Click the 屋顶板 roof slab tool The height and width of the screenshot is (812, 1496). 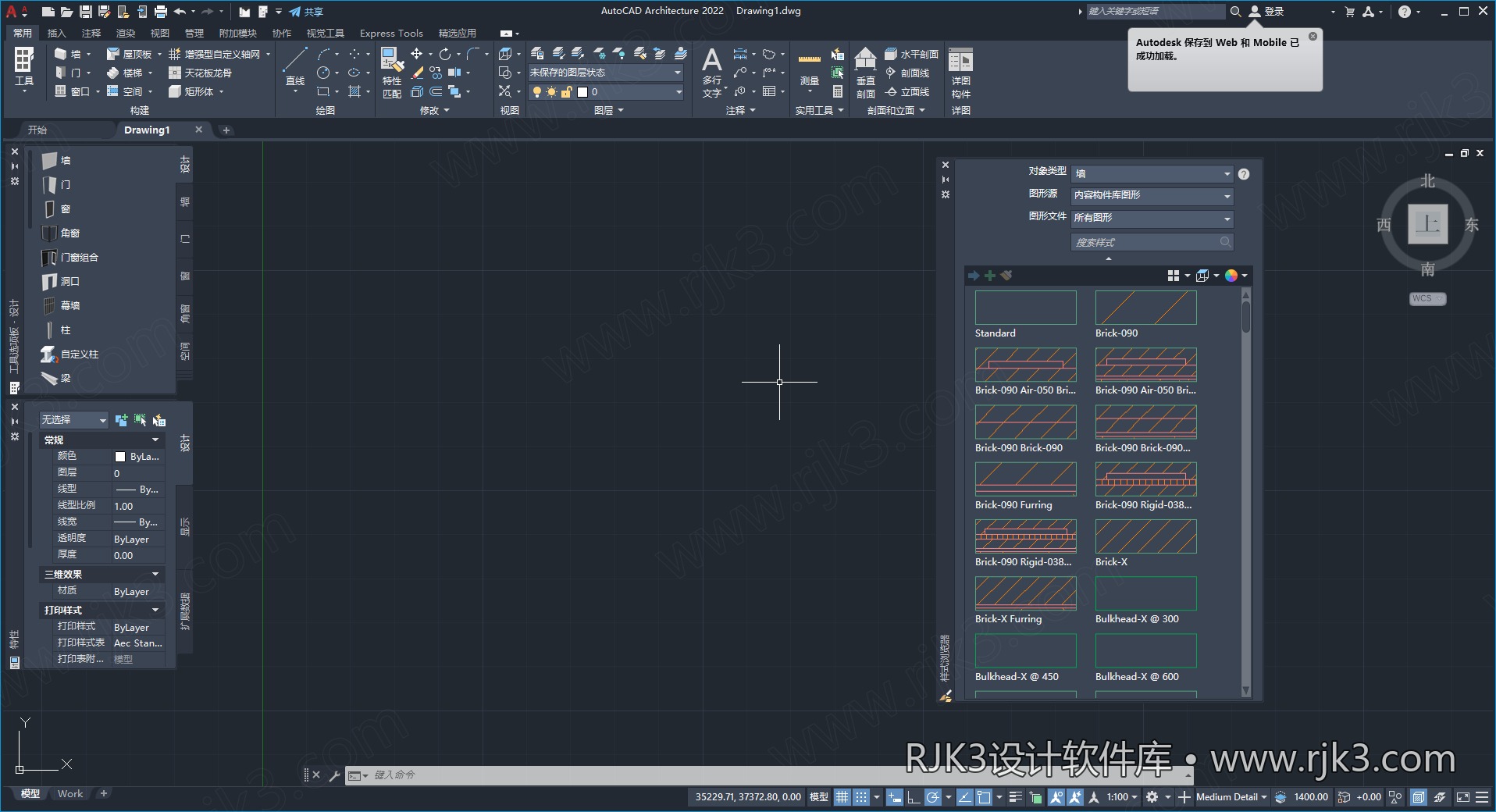point(130,54)
